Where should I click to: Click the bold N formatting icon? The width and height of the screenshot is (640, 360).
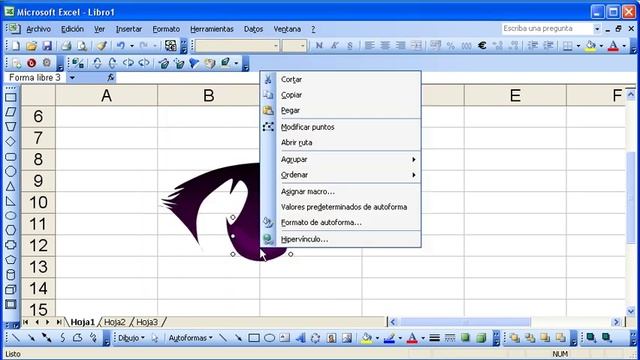(319, 46)
